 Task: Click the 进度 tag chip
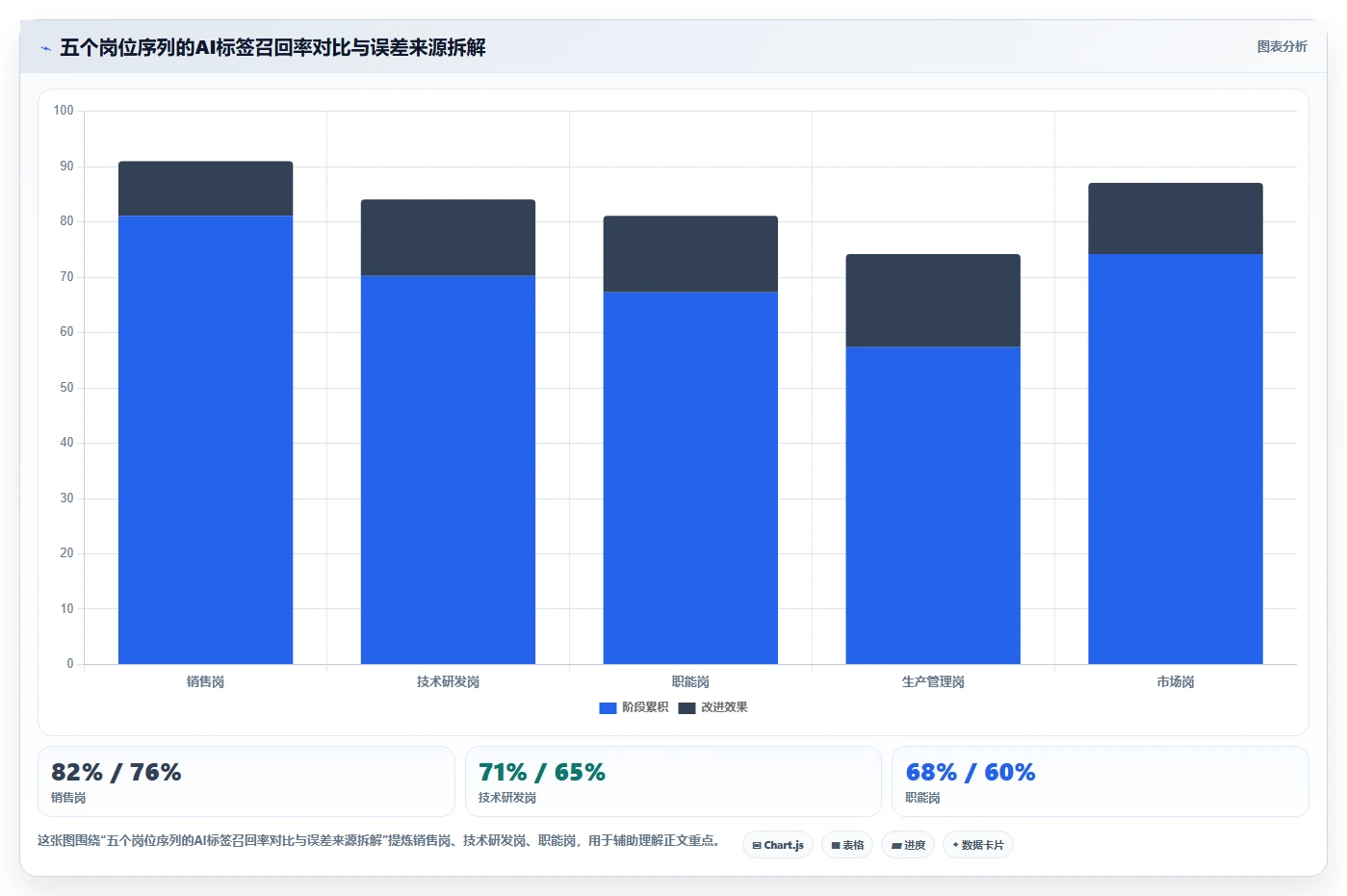coord(908,845)
